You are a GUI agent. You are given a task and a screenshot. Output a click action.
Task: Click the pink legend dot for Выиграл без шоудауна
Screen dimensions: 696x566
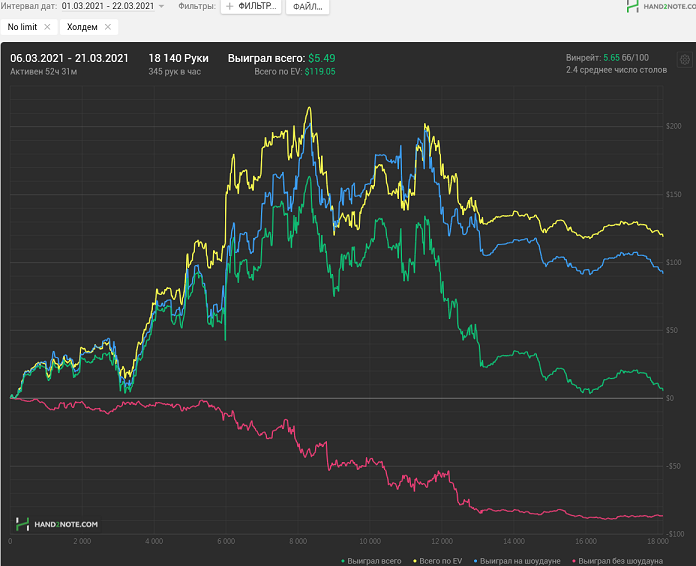(x=574, y=562)
